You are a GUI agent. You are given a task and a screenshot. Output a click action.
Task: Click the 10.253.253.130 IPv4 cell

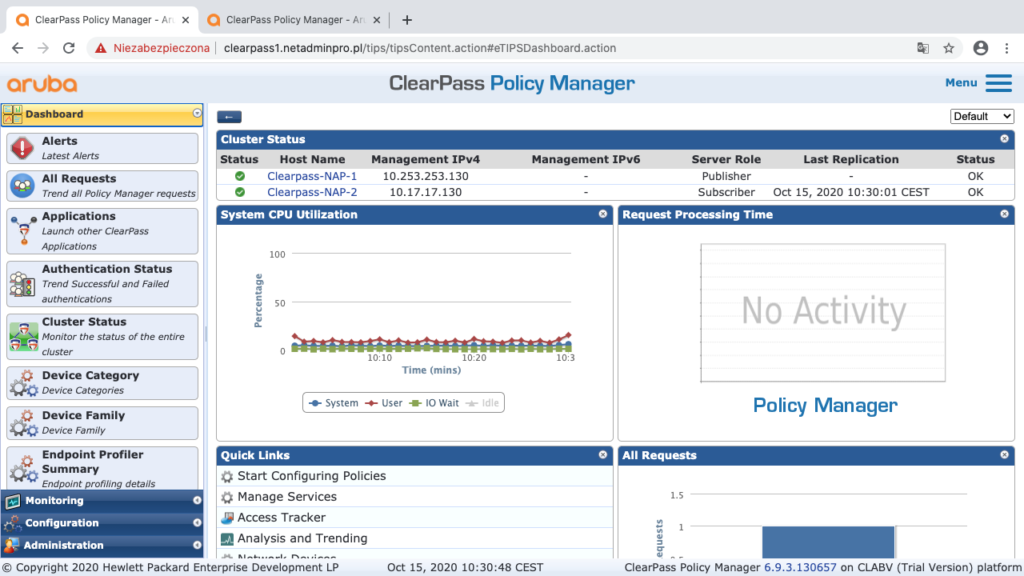(426, 176)
